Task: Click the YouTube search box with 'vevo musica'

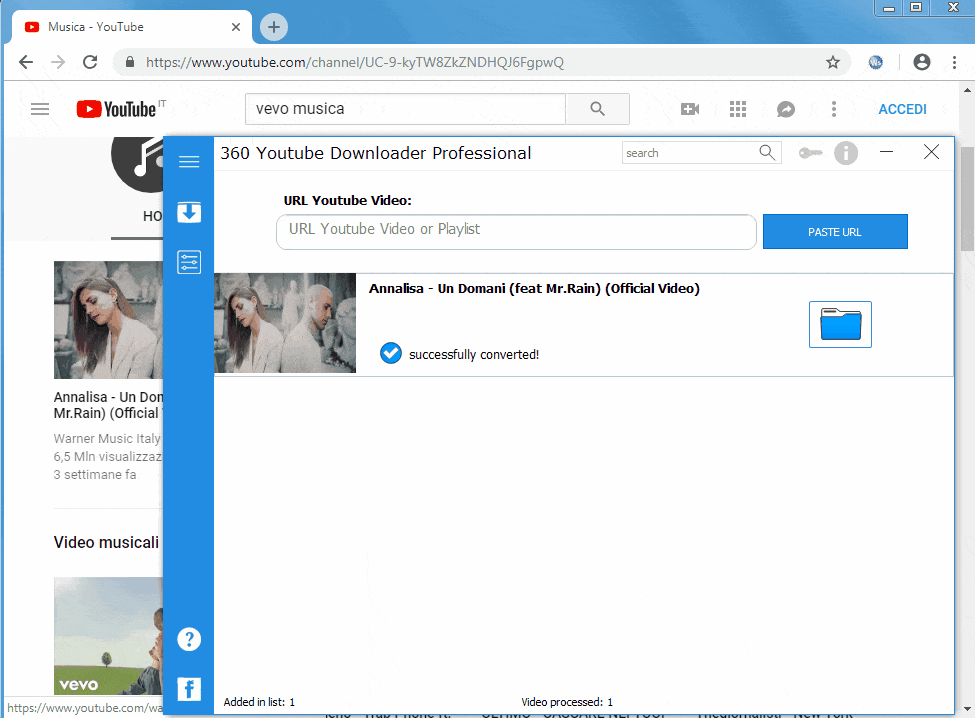Action: tap(405, 109)
